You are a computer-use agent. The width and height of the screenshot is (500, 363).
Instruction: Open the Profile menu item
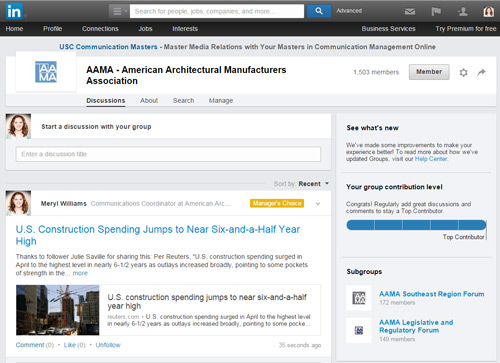pyautogui.click(x=52, y=29)
